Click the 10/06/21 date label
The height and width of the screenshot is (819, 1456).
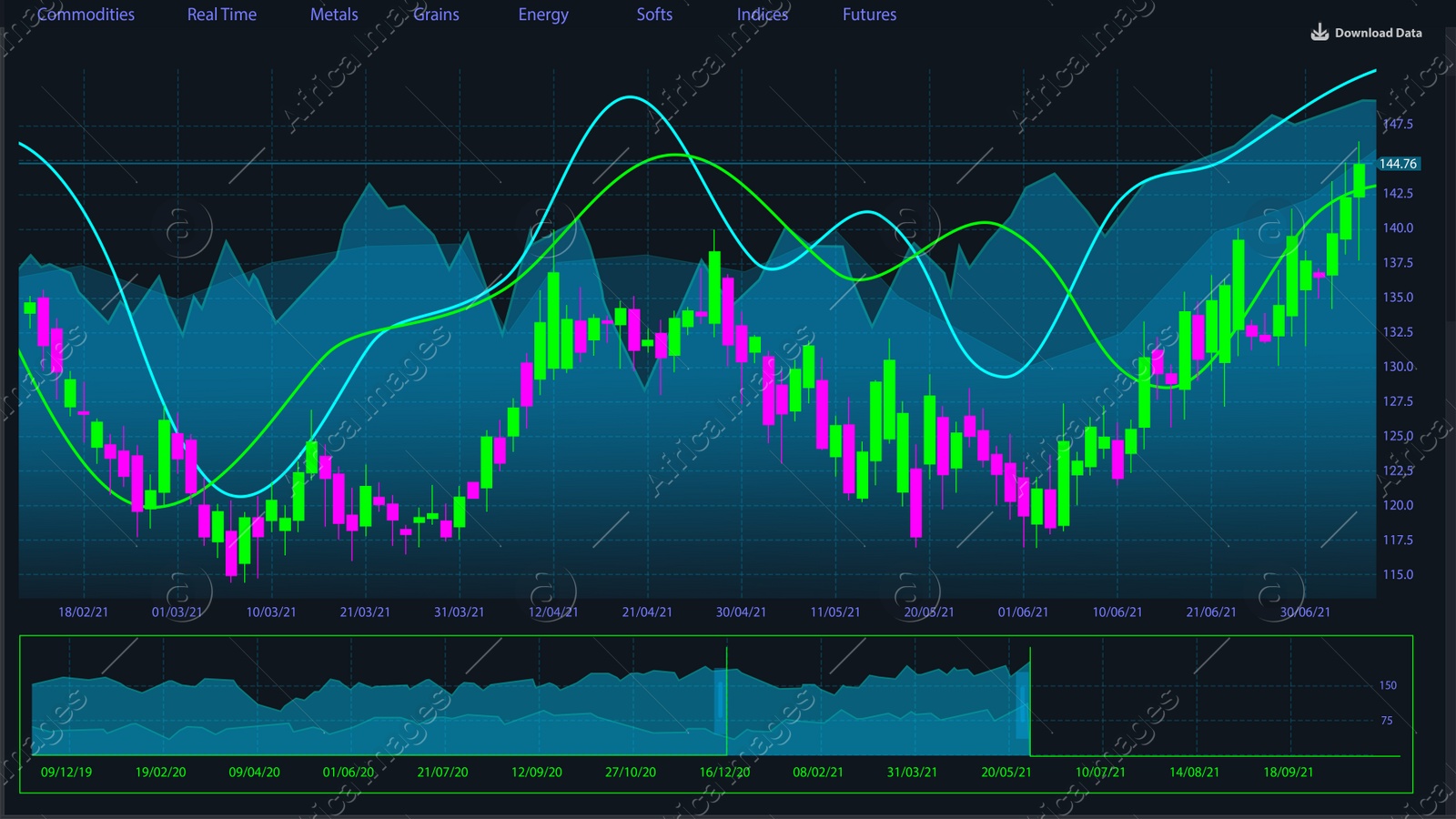pos(1117,612)
